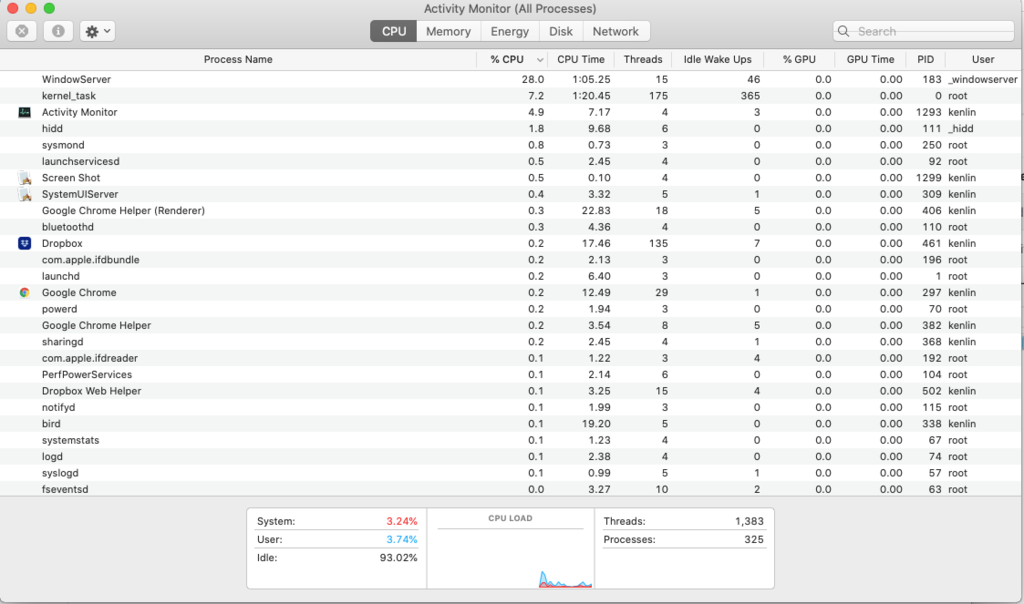1024x604 pixels.
Task: Click the magnifier icon in search field
Action: click(845, 31)
